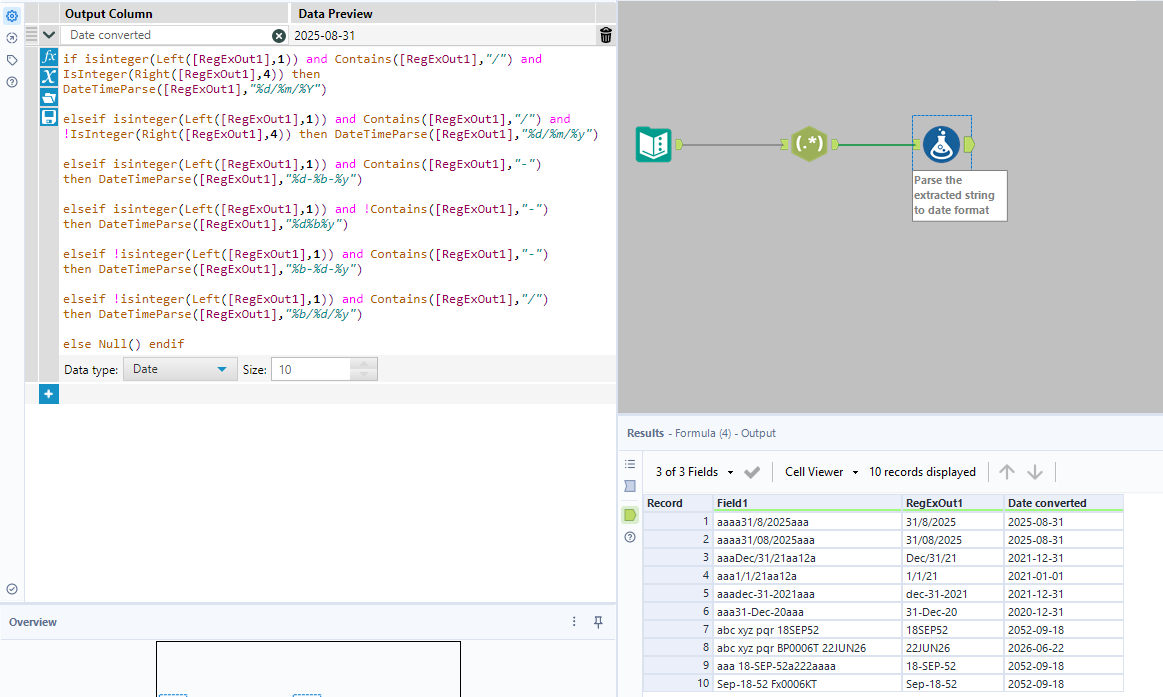Click the Size input field
Viewport: 1163px width, 697px height.
click(310, 369)
